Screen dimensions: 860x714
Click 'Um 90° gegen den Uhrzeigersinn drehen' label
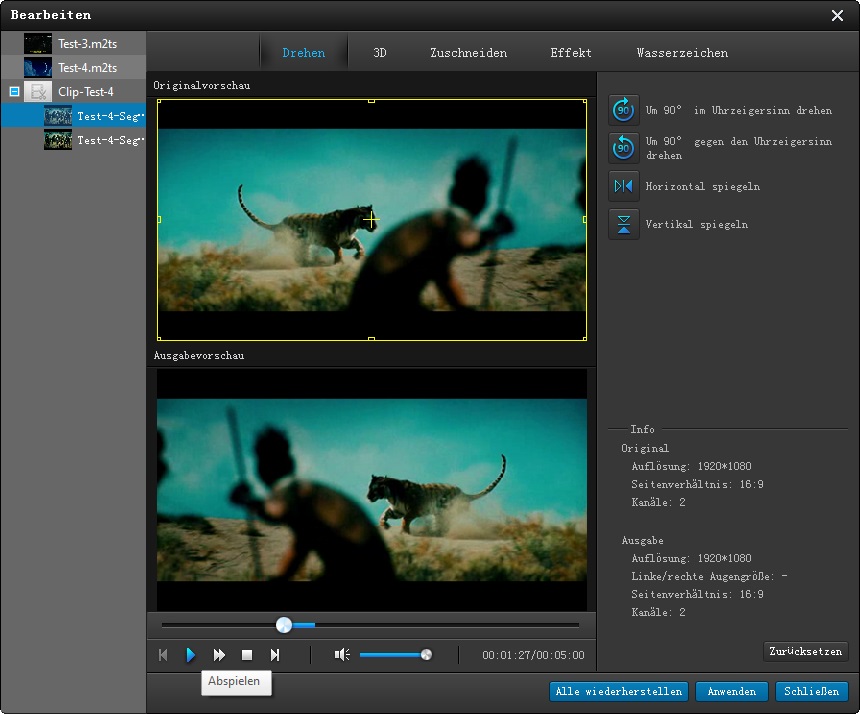pos(739,148)
